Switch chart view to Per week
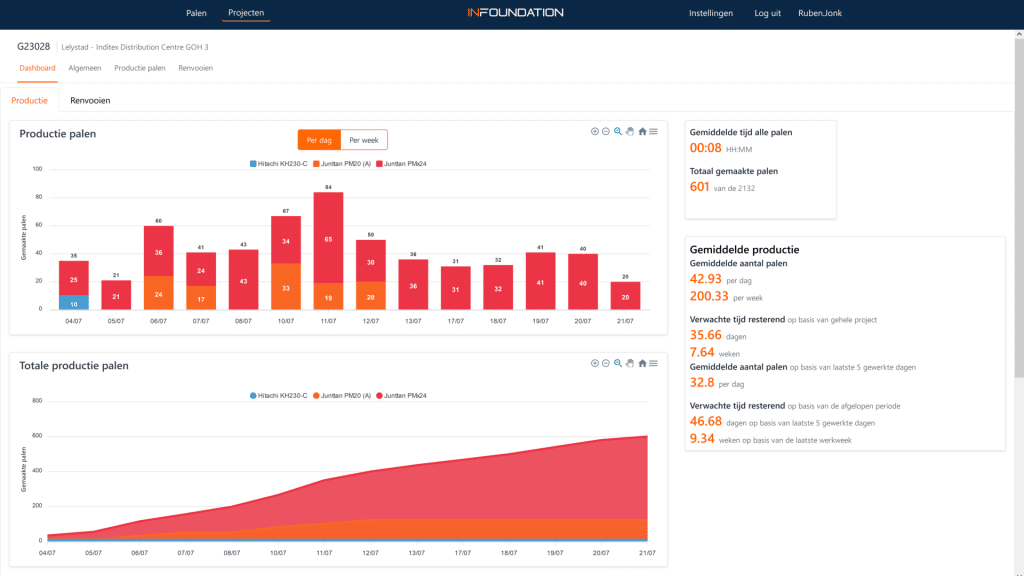 pyautogui.click(x=364, y=140)
